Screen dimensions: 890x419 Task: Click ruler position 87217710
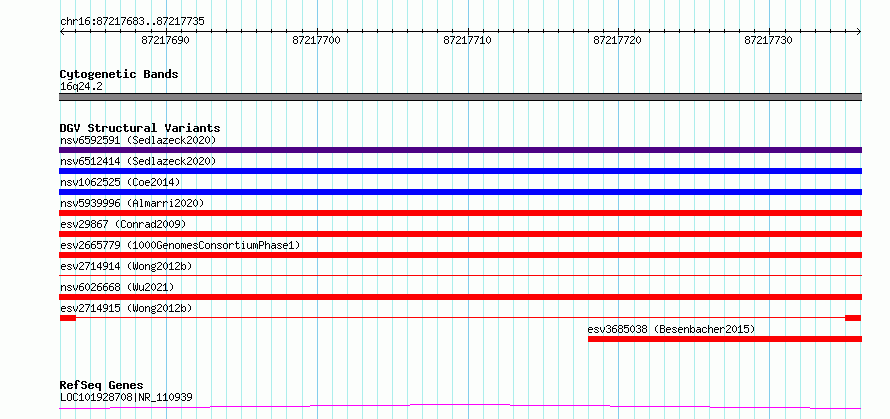[467, 40]
